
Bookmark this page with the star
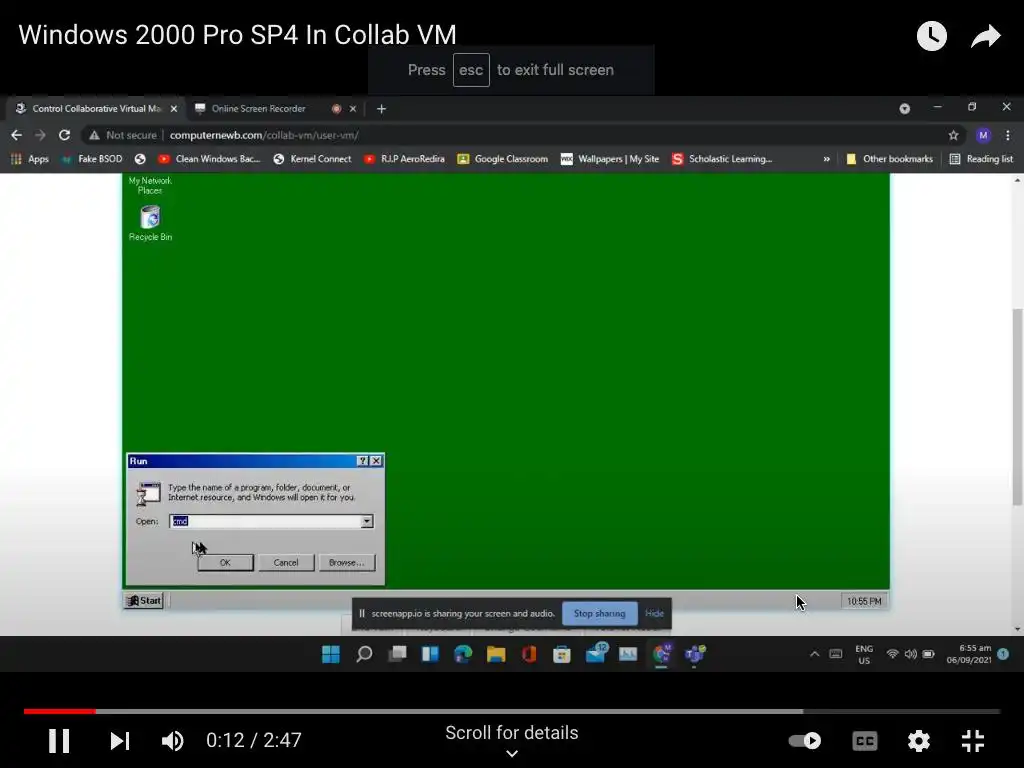[x=953, y=135]
